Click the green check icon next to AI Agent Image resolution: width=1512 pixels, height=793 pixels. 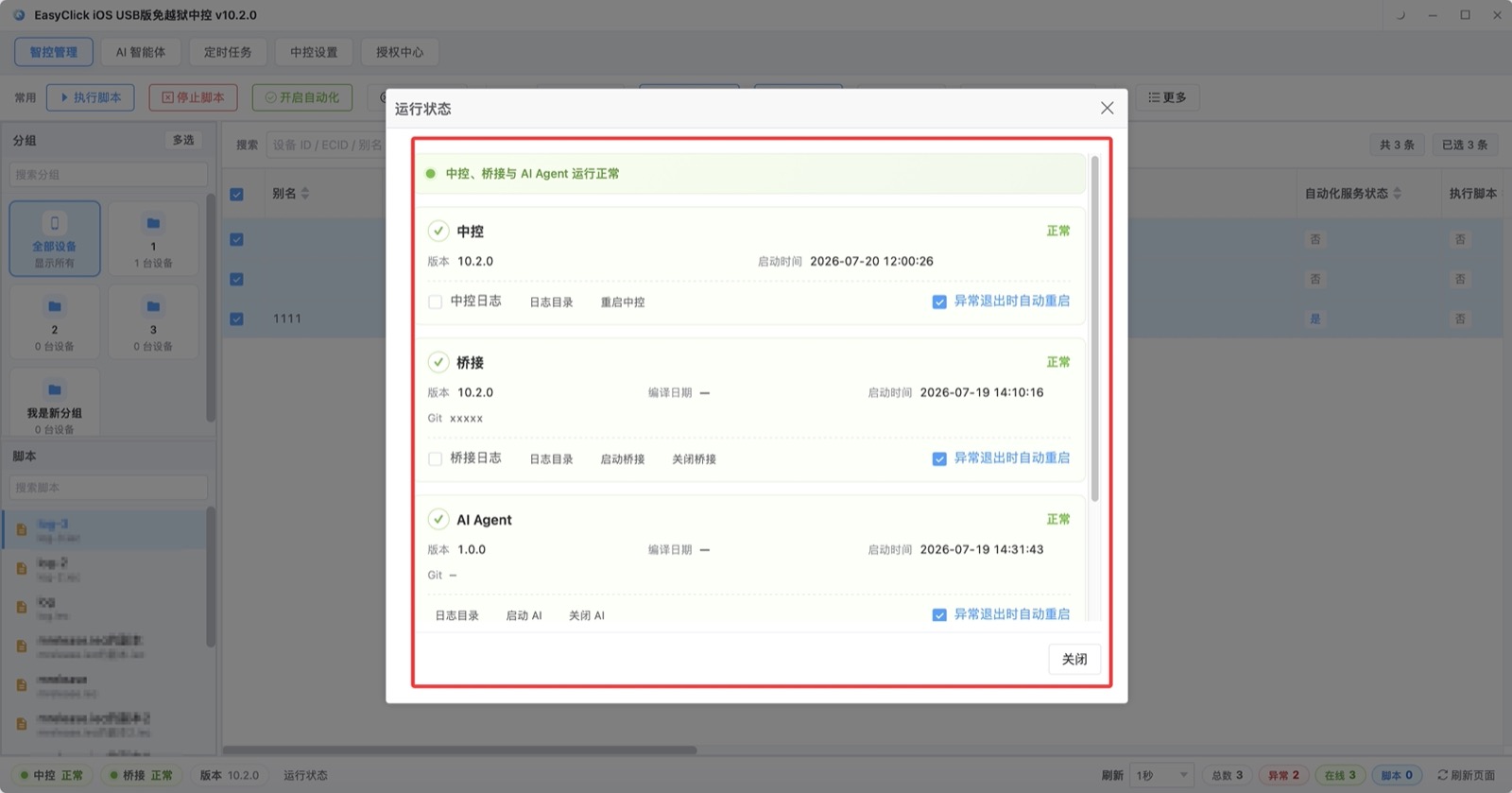pos(438,519)
